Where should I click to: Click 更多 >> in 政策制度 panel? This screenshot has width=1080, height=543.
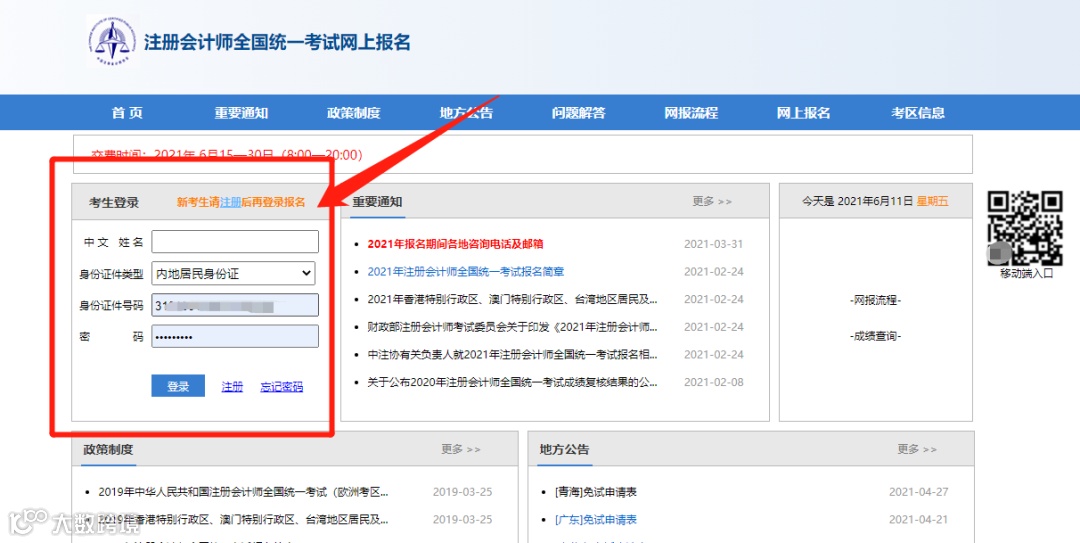461,449
